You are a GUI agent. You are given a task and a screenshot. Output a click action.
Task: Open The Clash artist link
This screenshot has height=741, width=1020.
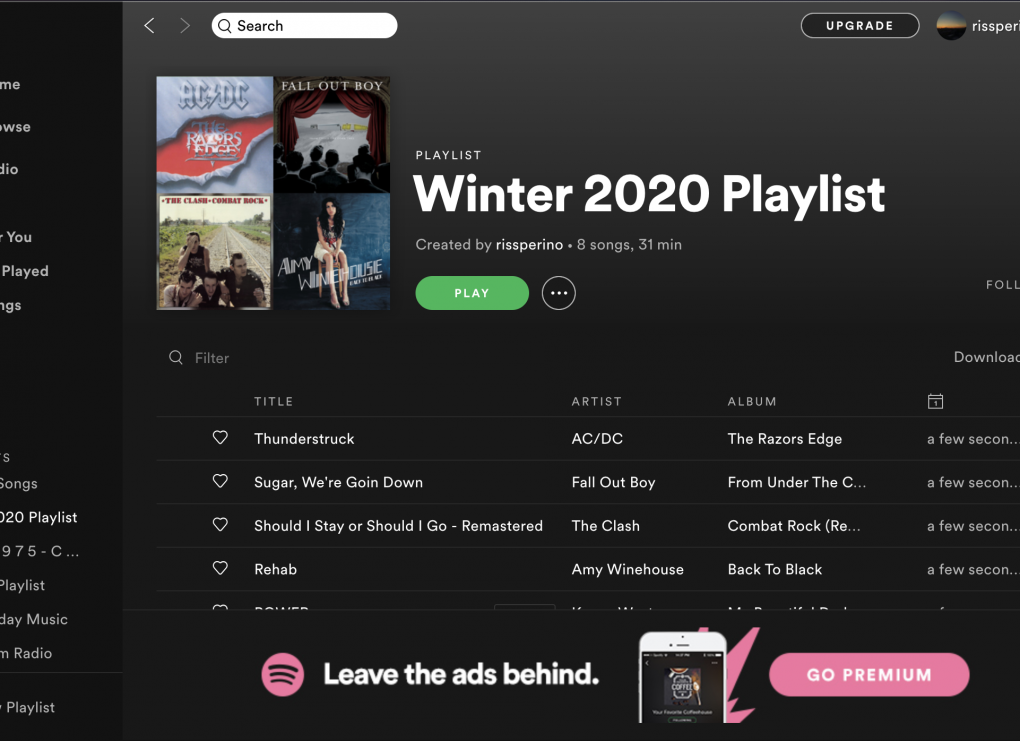click(x=606, y=526)
